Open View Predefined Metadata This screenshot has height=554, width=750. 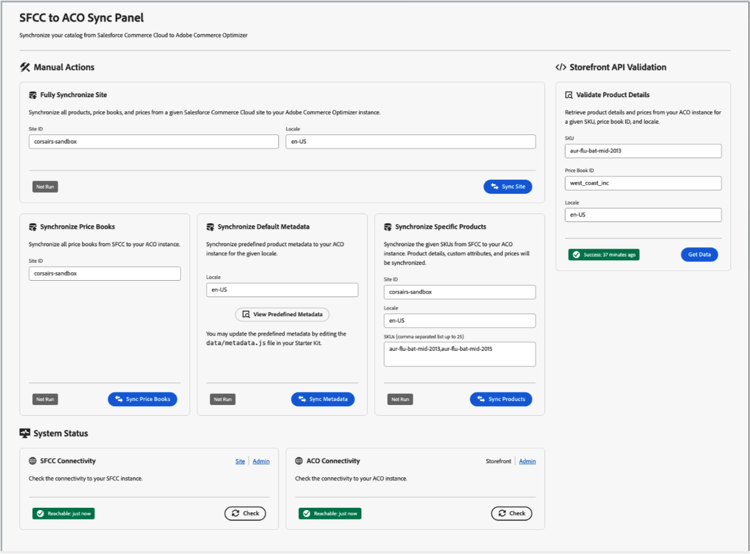[x=282, y=314]
